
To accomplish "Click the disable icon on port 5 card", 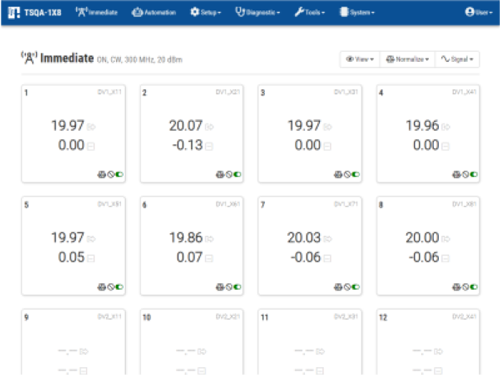I will [x=111, y=287].
